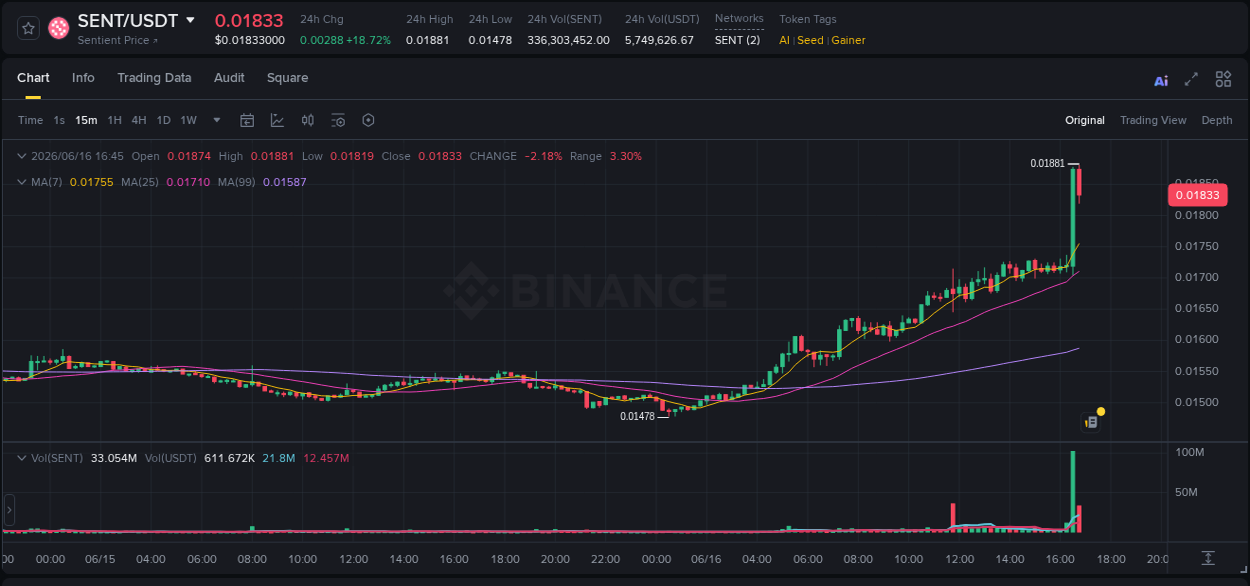Click the 0.01881 high price marker
This screenshot has width=1250, height=586.
pyautogui.click(x=1047, y=163)
